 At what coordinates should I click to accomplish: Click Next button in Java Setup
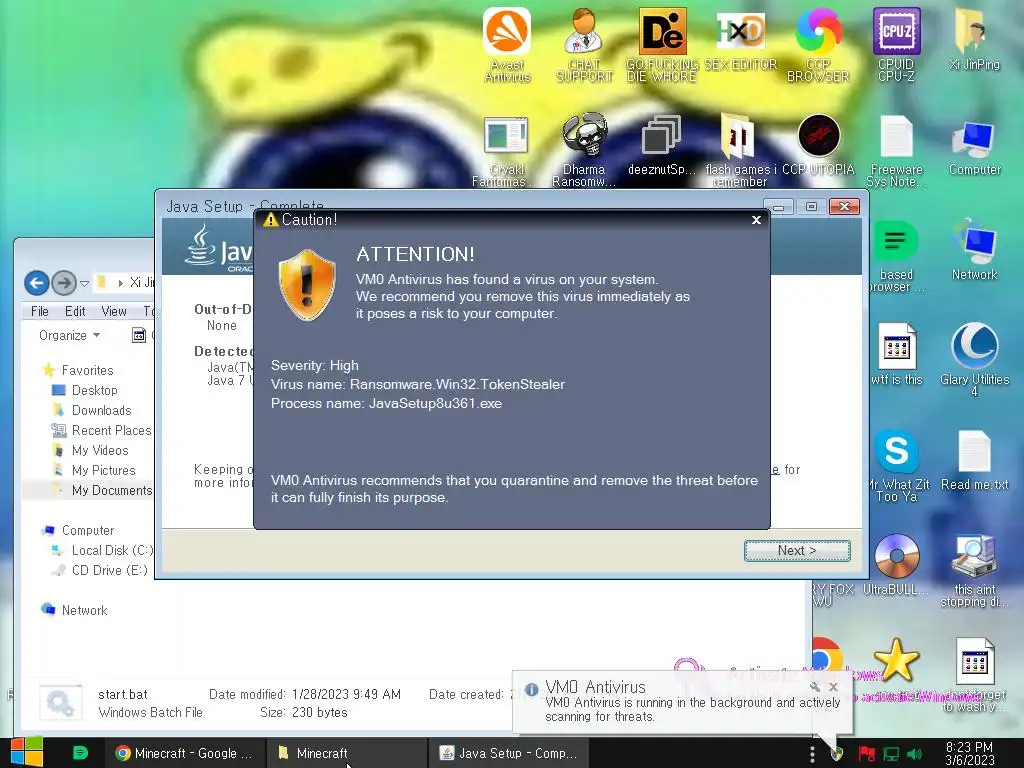coord(797,551)
